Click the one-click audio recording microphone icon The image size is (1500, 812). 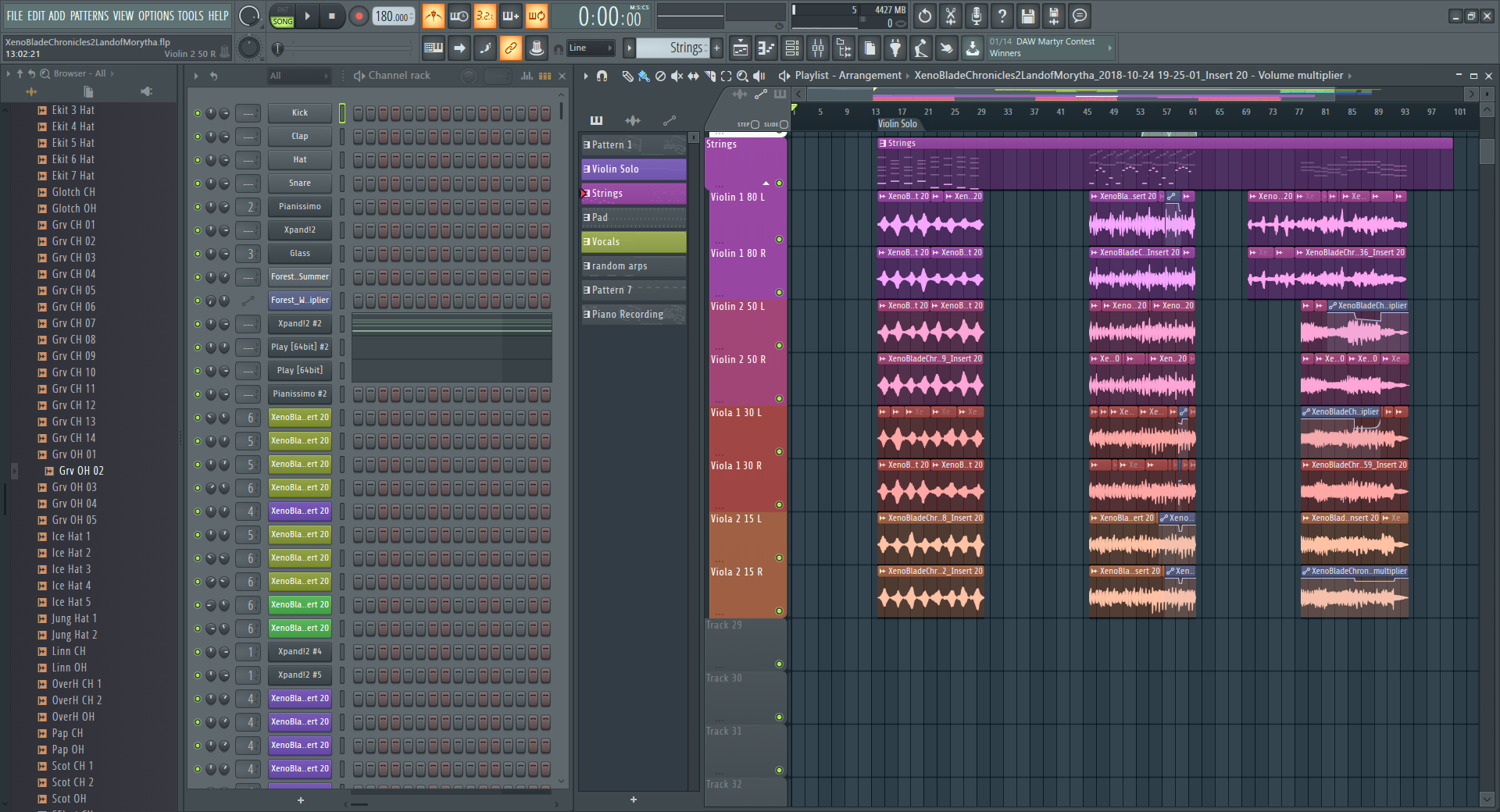(976, 16)
